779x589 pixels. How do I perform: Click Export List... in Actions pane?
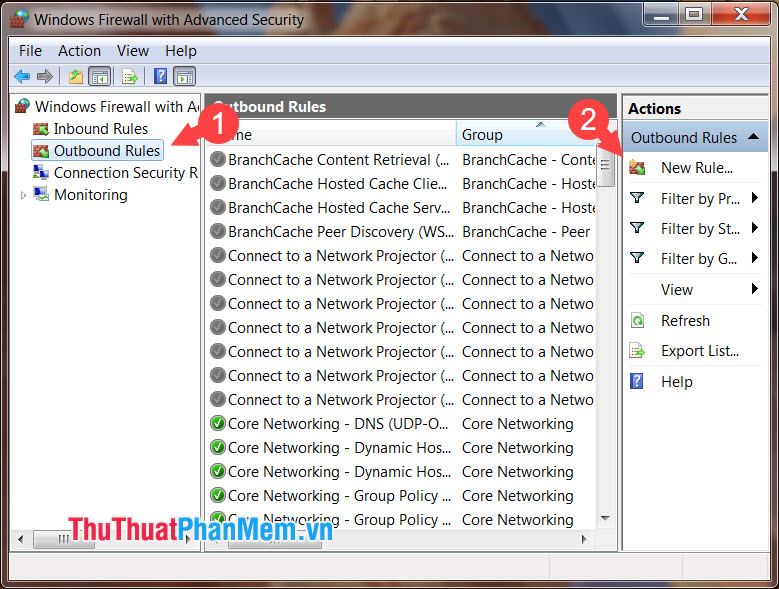(700, 351)
